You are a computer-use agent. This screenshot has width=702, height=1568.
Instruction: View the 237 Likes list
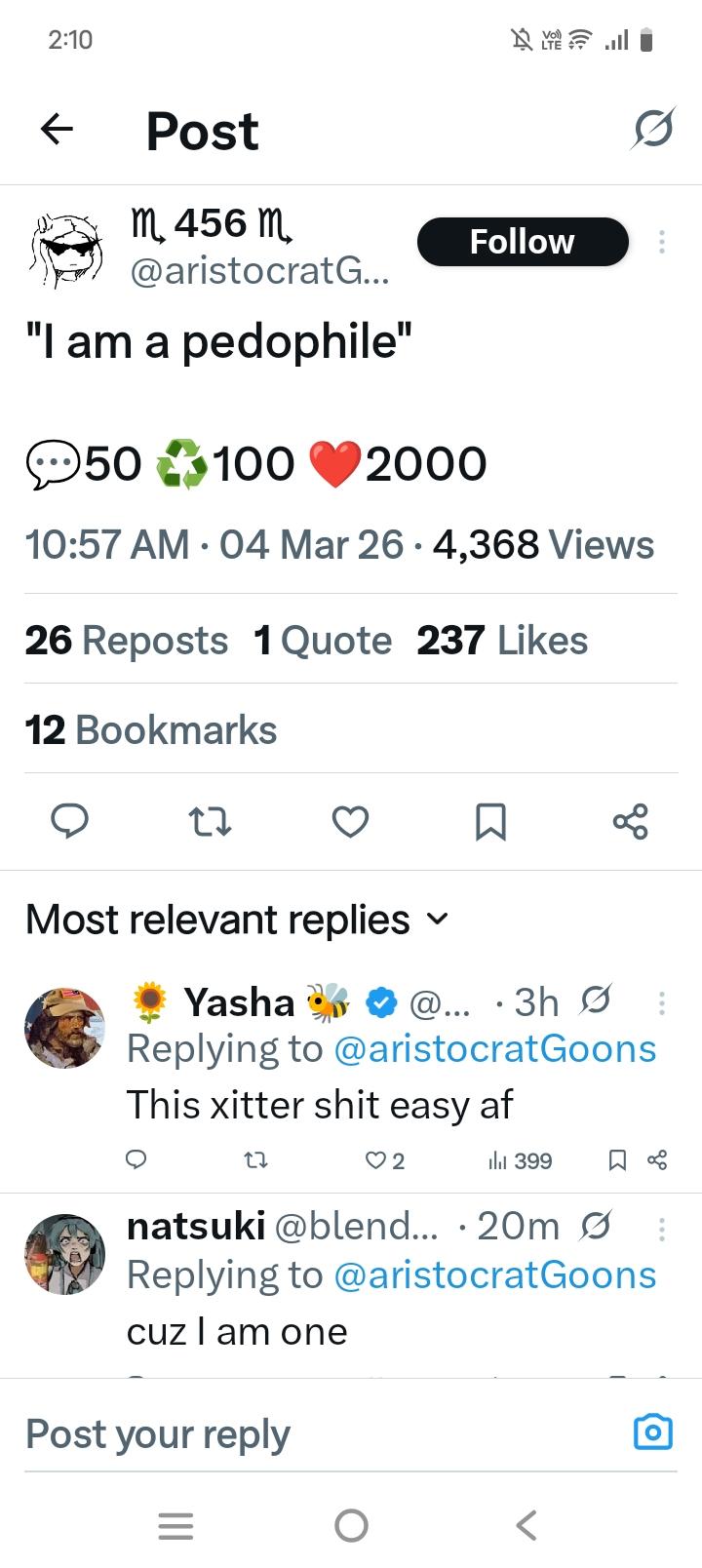click(502, 641)
